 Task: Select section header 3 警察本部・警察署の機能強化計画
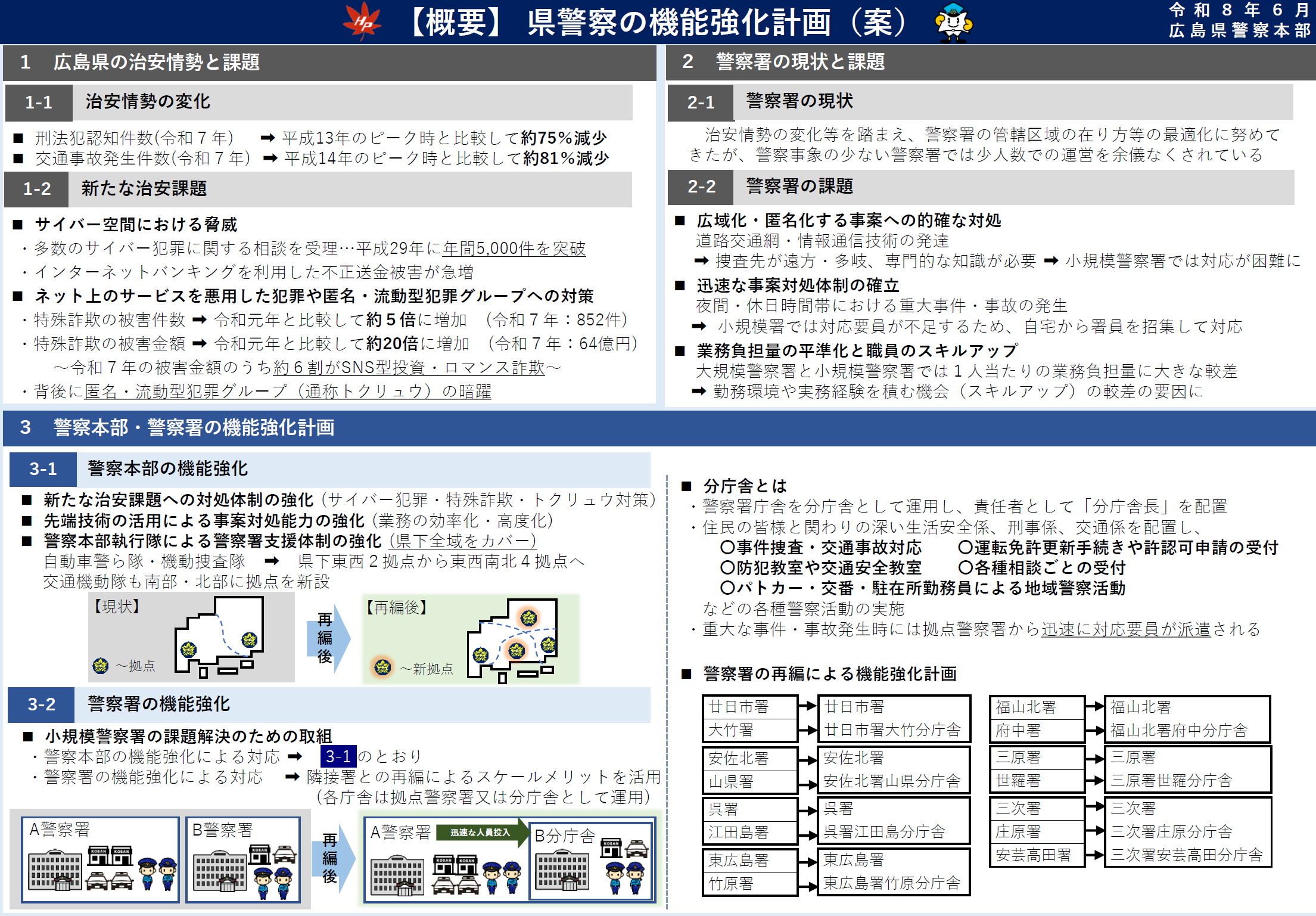(x=659, y=428)
